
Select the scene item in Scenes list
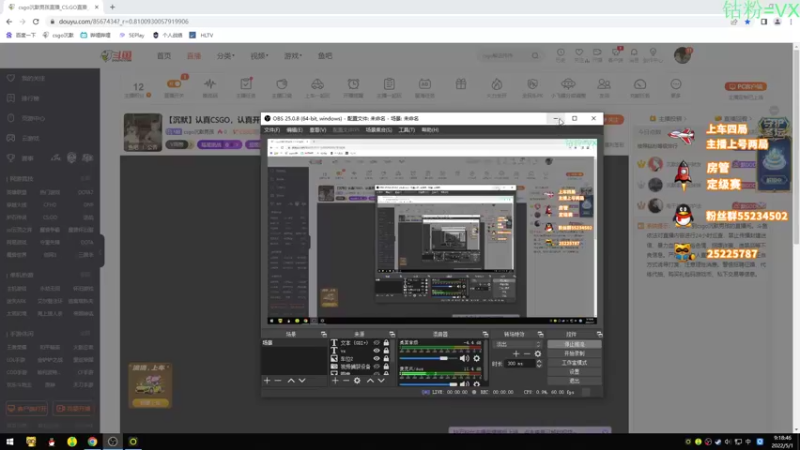(x=294, y=343)
